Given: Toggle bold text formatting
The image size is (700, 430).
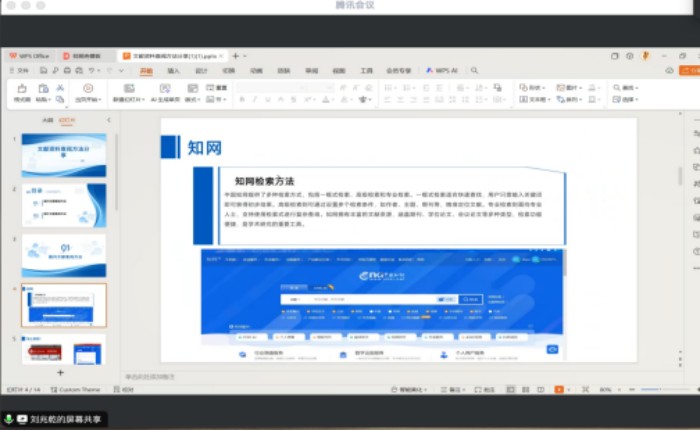Looking at the screenshot, I should [242, 100].
